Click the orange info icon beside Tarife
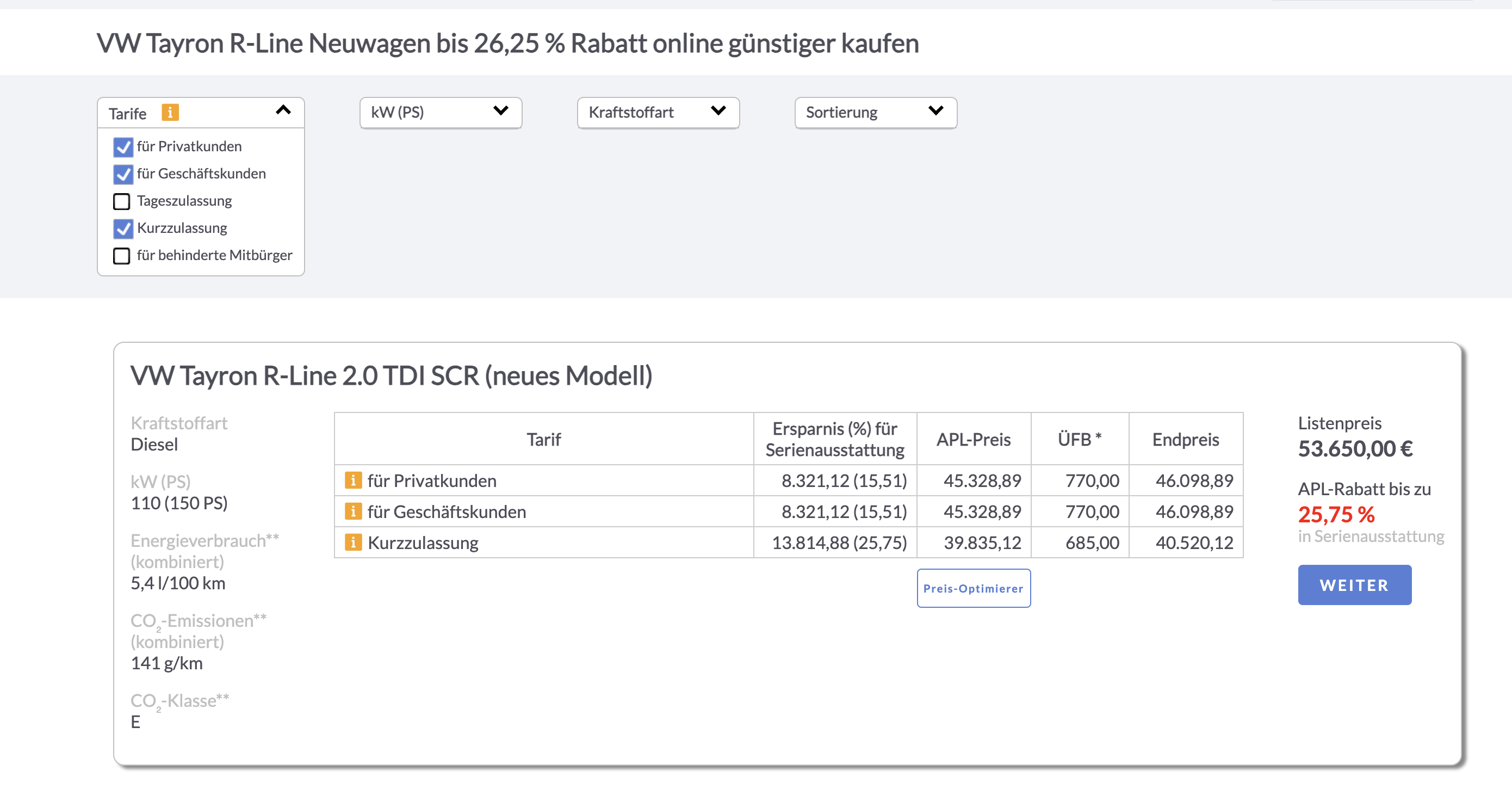Screen dimensions: 1512x789 [170, 112]
